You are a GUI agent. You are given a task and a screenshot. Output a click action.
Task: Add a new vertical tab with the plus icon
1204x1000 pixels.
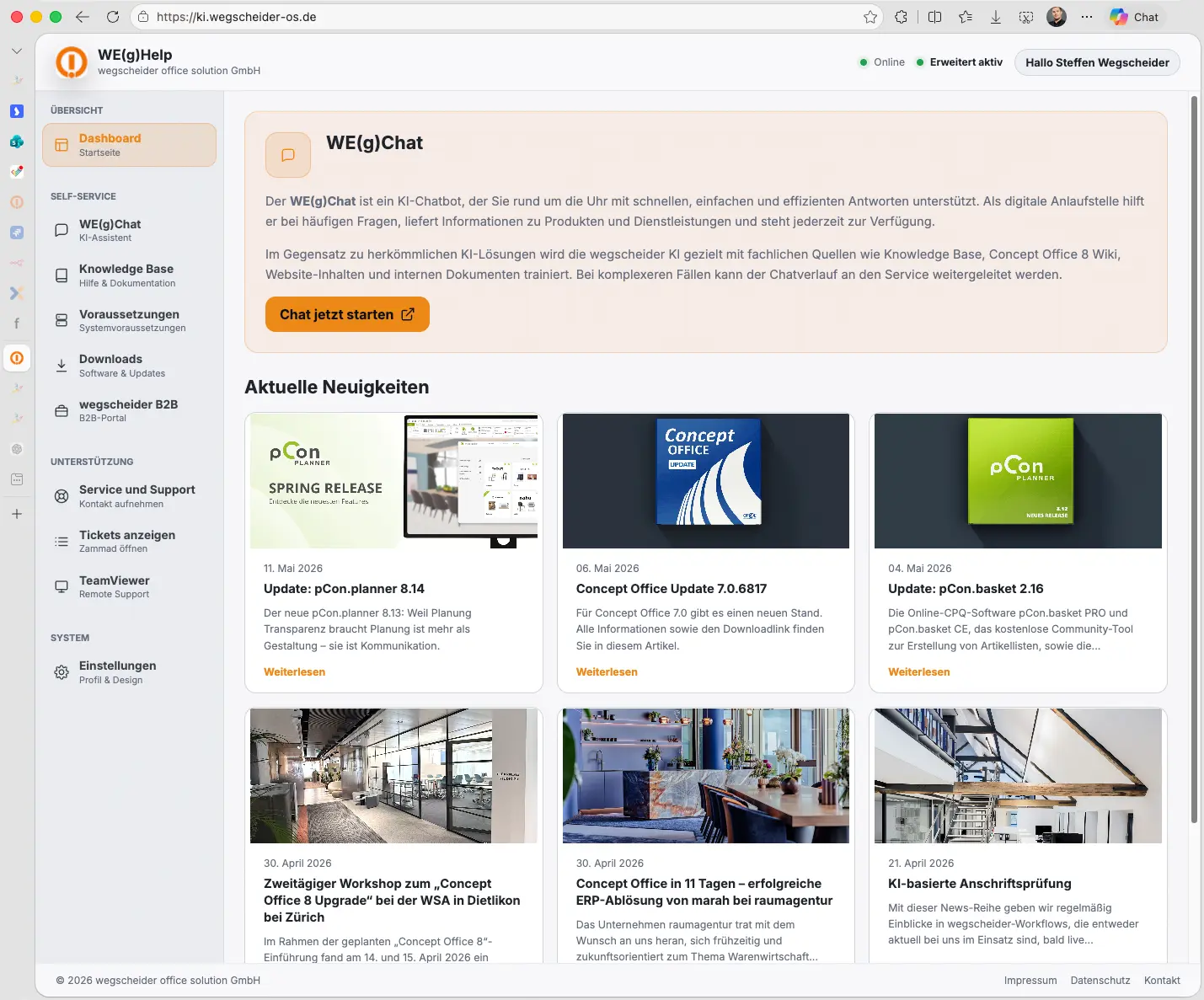[x=17, y=514]
